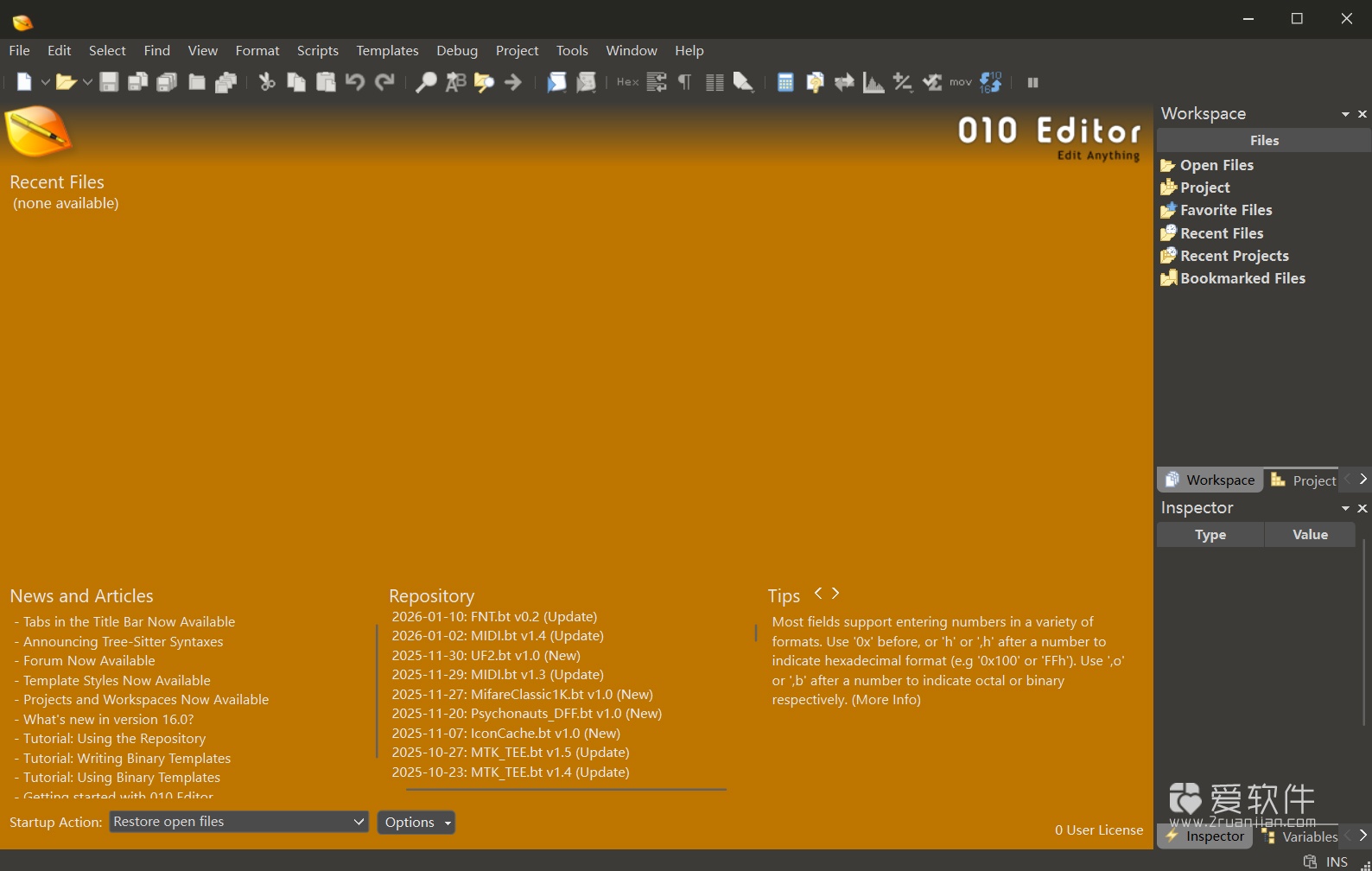
Task: Open the New file type dropdown arrow
Action: (45, 83)
